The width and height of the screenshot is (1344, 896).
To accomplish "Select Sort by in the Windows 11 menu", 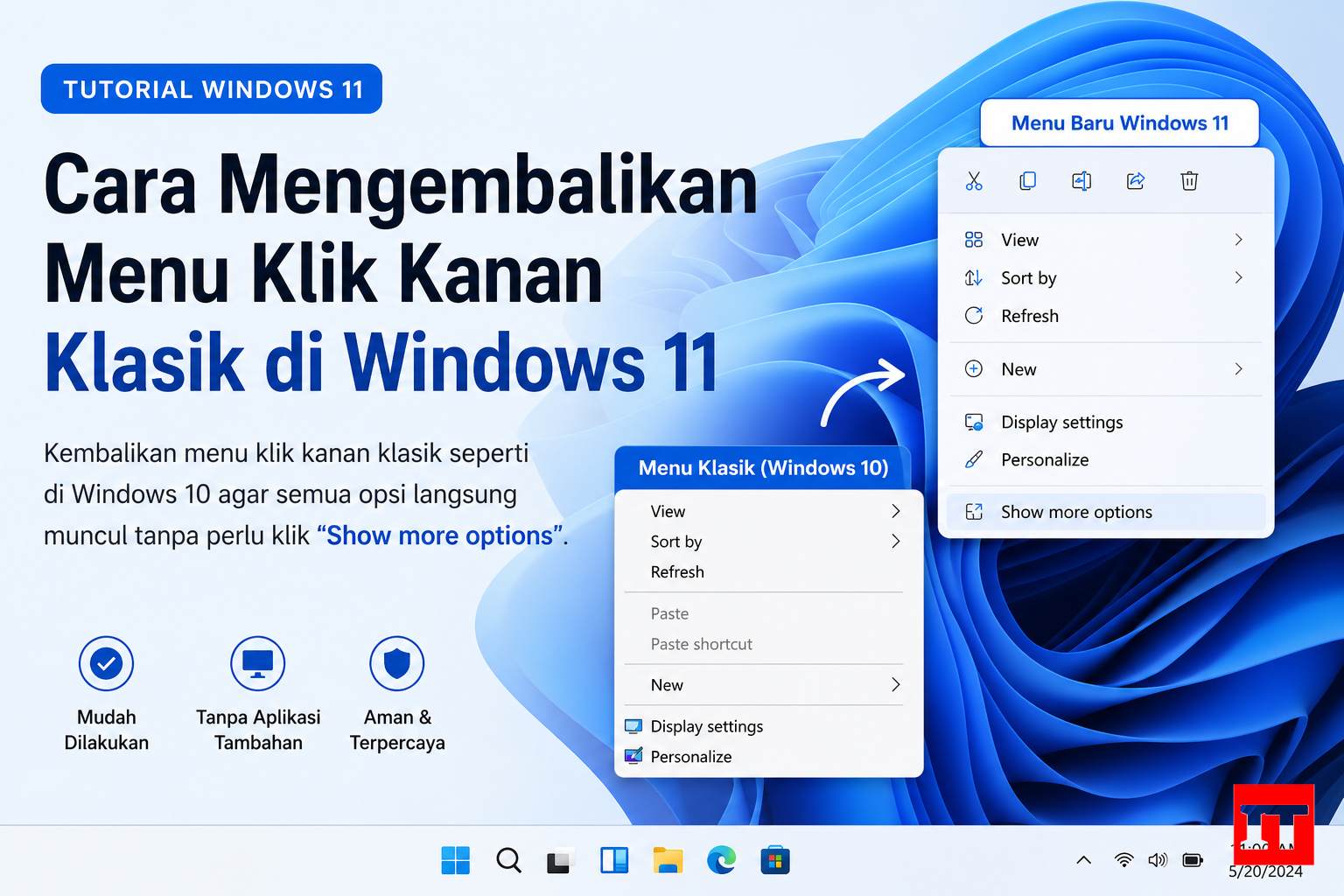I will (x=1106, y=277).
